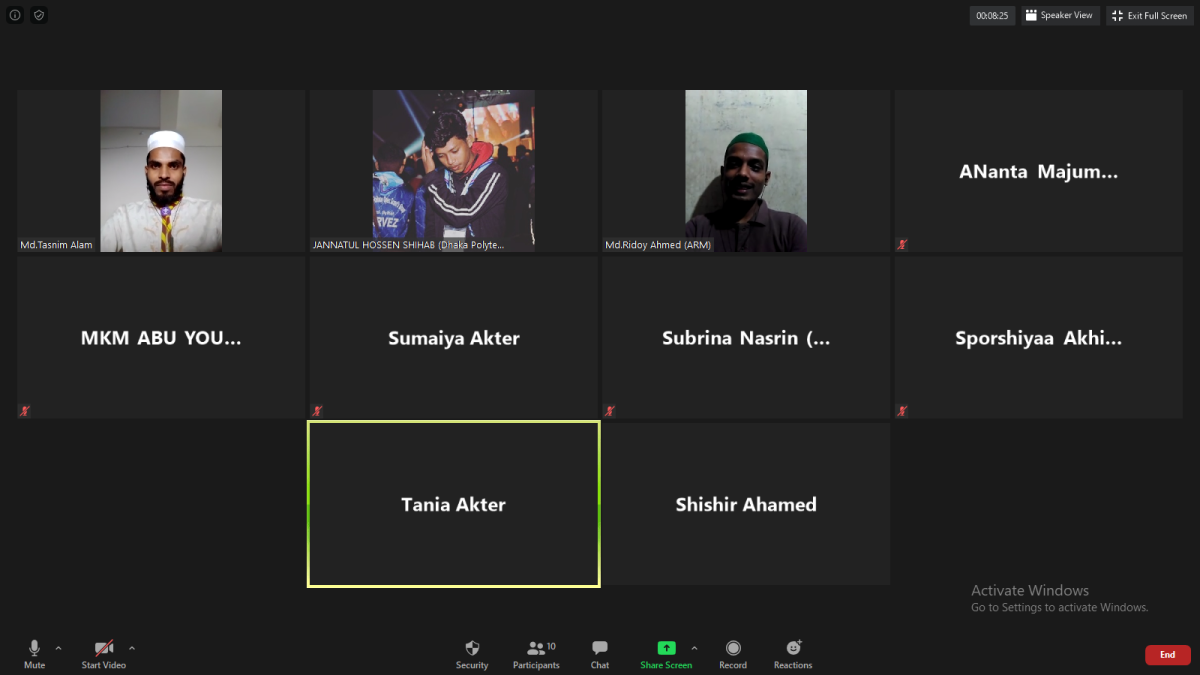Switch to Speaker View
The width and height of the screenshot is (1200, 675).
pos(1060,15)
